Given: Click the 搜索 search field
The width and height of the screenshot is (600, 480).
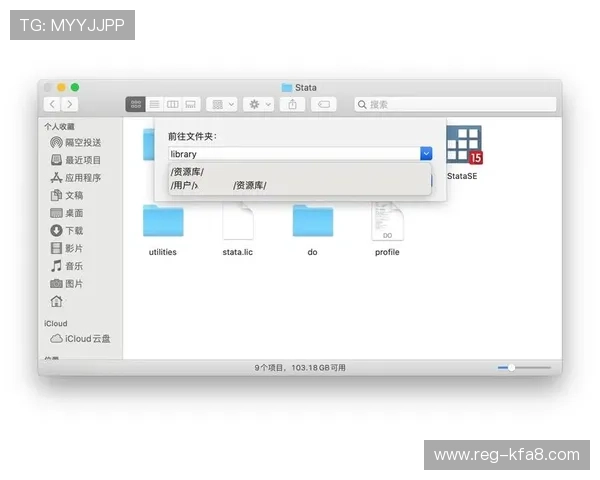Looking at the screenshot, I should [x=455, y=104].
